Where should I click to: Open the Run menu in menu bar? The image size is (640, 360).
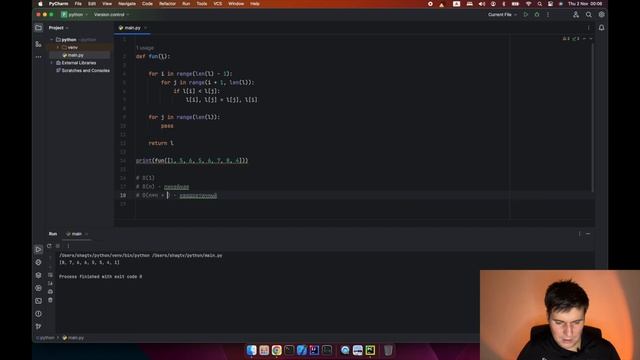click(x=186, y=4)
